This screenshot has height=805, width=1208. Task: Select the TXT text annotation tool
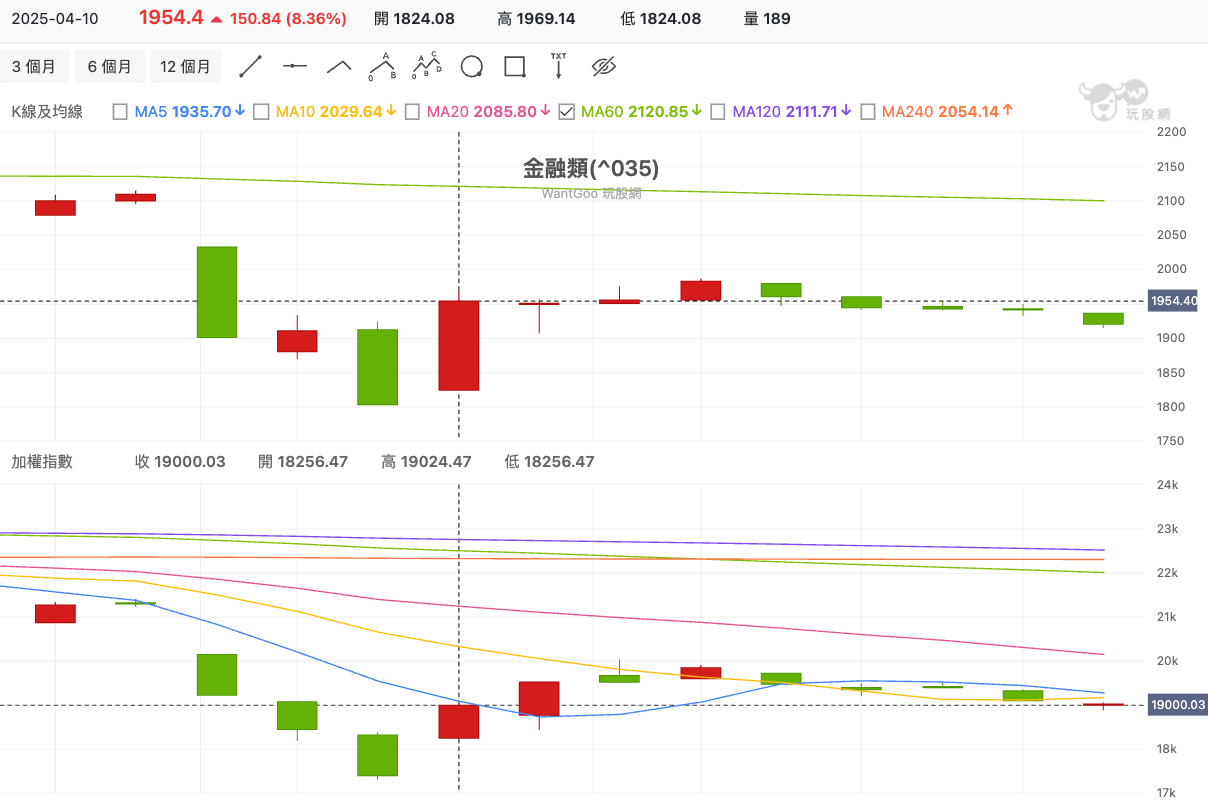click(x=559, y=66)
